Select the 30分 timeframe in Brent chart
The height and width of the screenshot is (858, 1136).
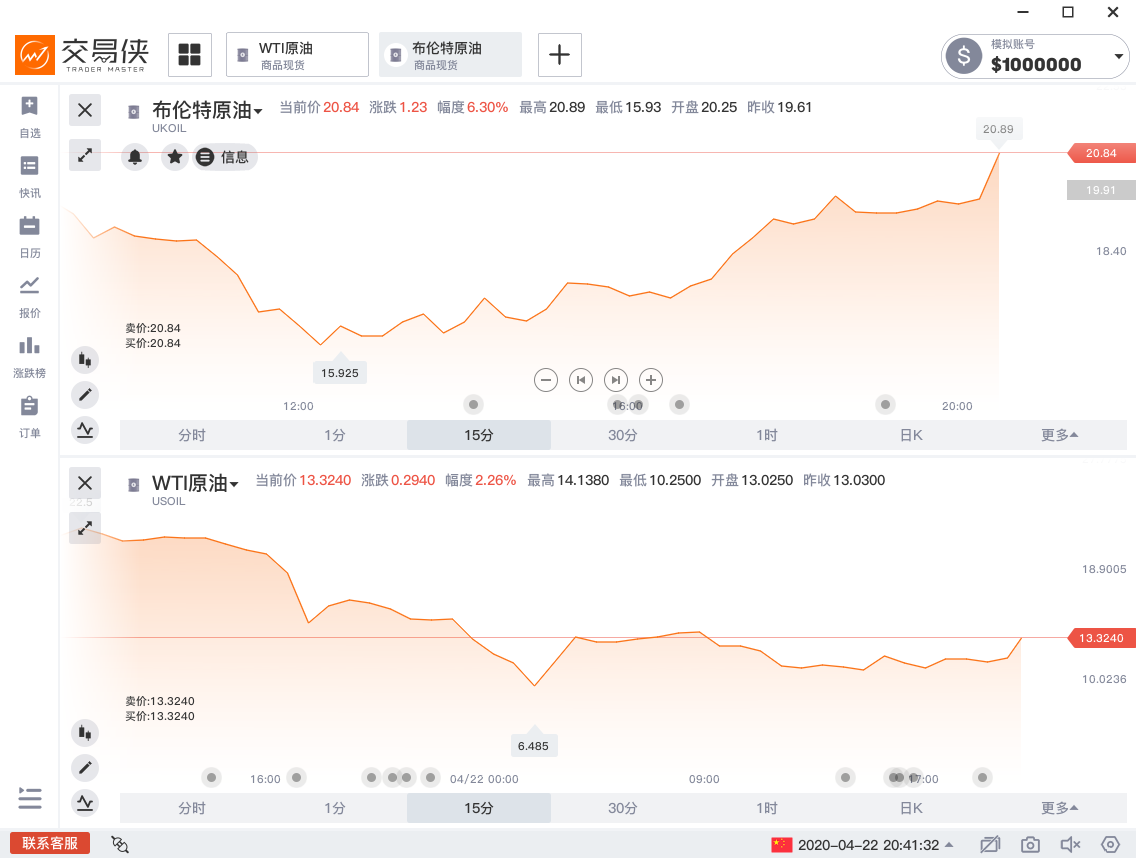tap(622, 435)
